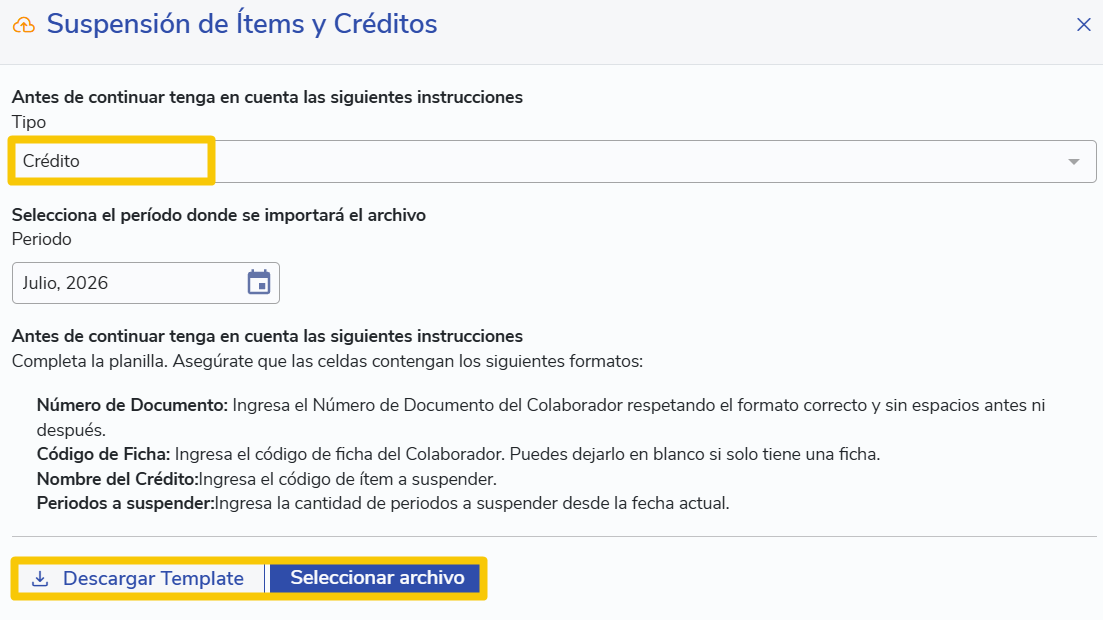This screenshot has height=620, width=1103.
Task: Click the cloud upload icon beside the title
Action: point(24,25)
